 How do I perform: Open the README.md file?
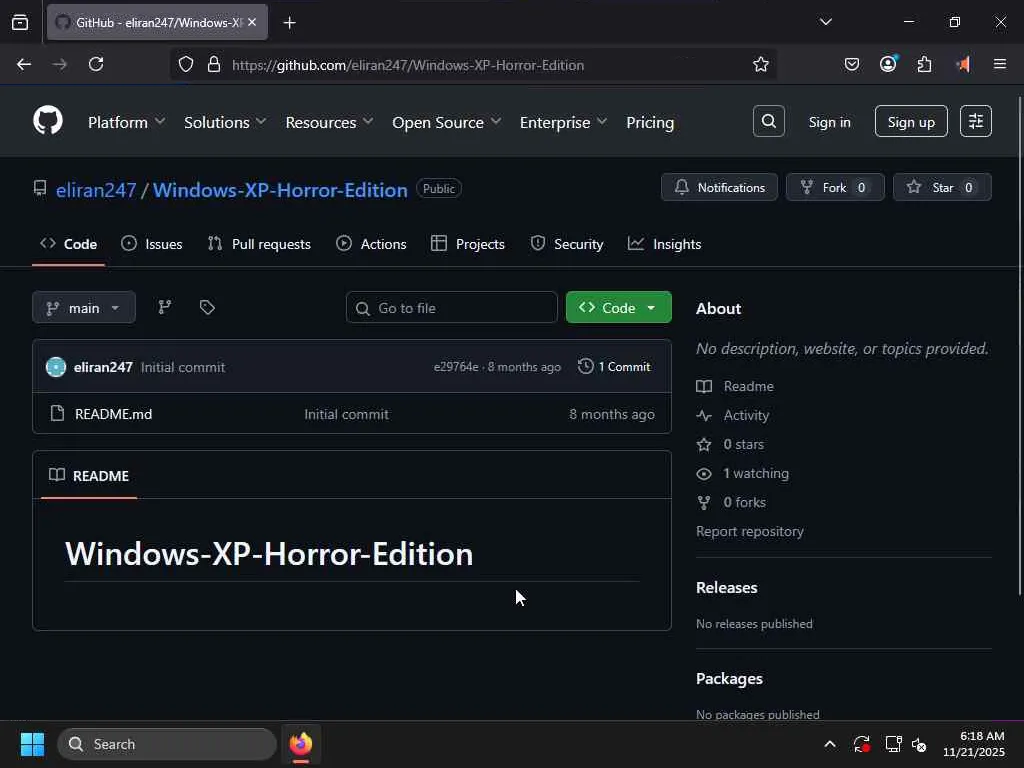114,414
